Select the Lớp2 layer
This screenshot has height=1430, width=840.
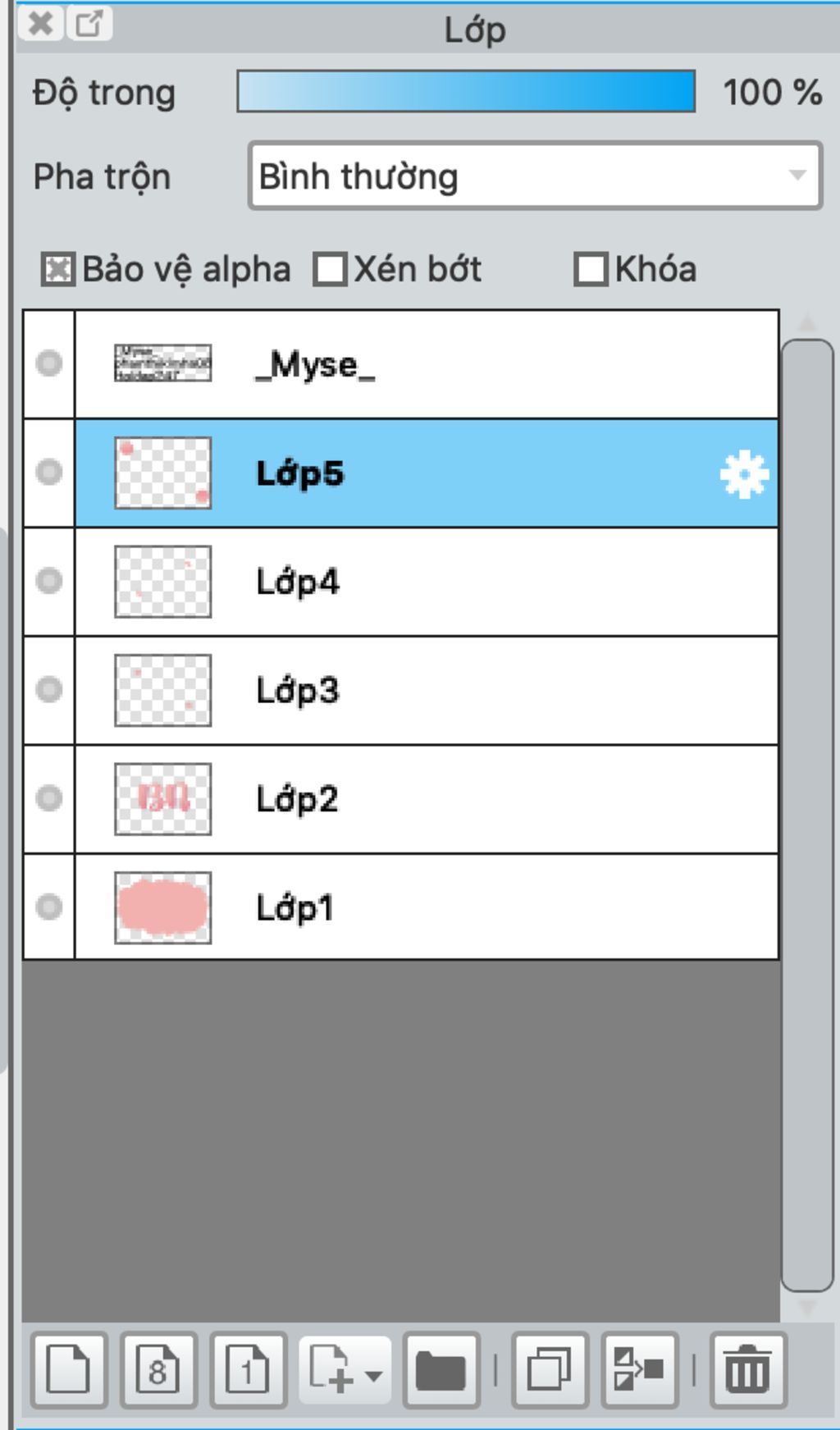point(427,799)
